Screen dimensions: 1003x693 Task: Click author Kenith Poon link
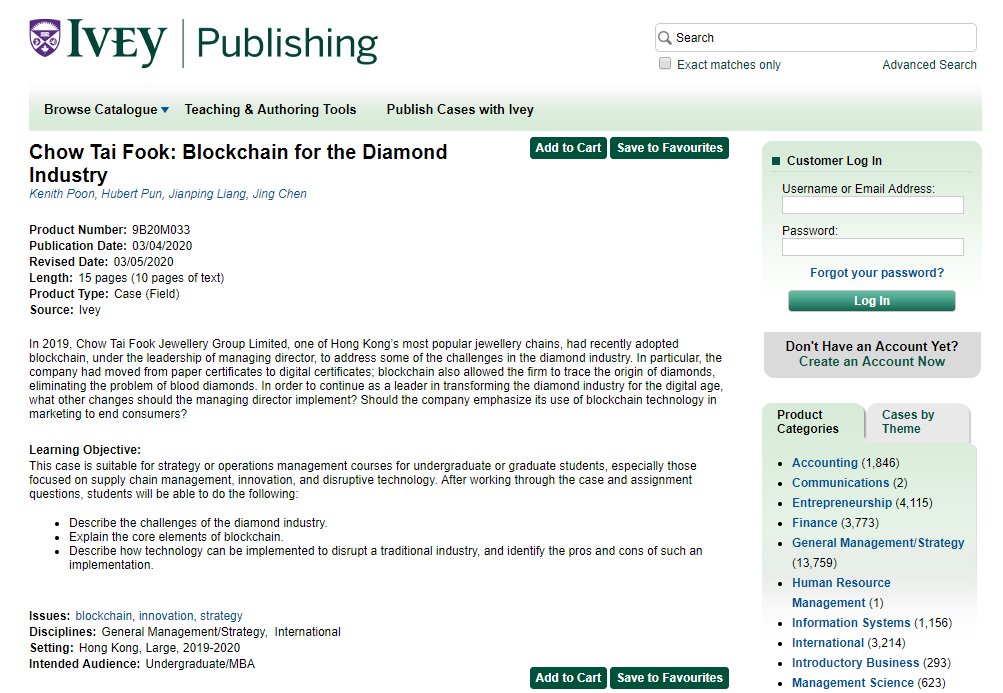(x=62, y=194)
